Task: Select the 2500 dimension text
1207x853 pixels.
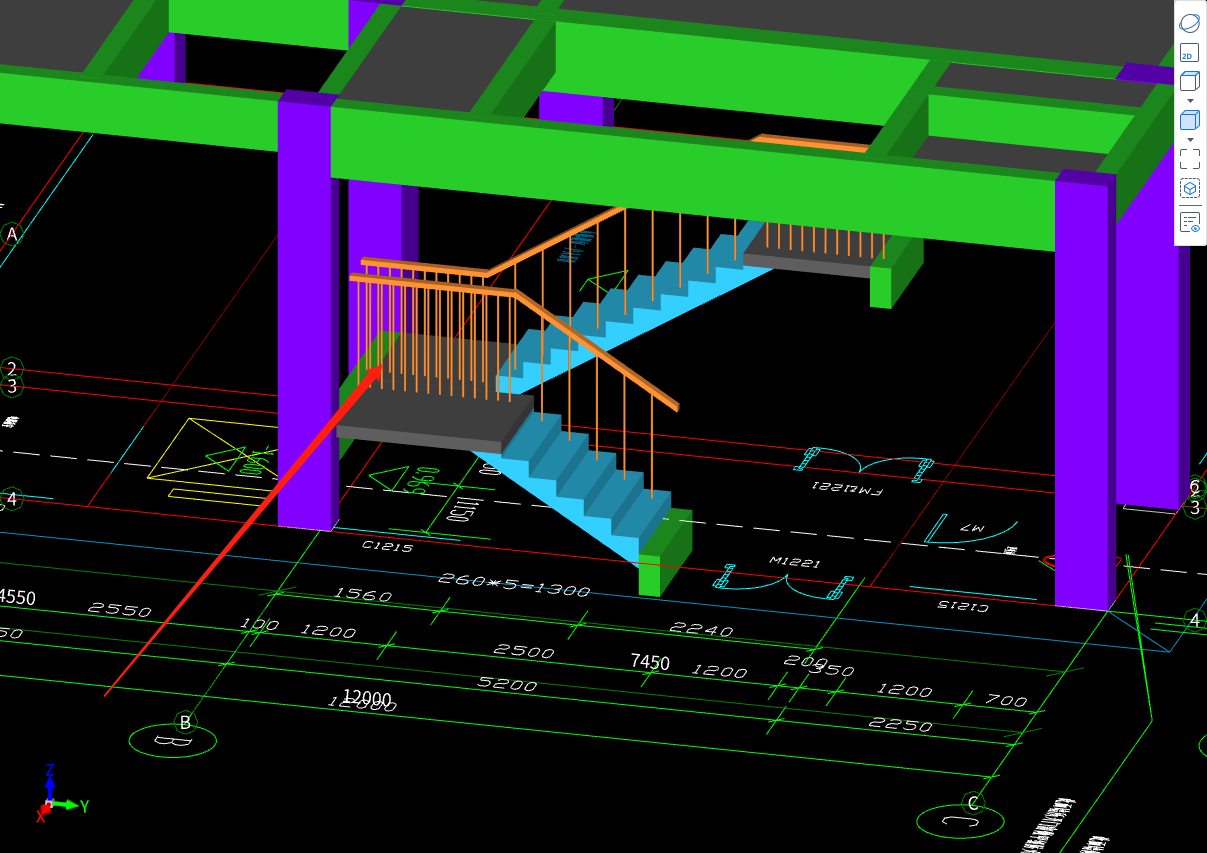Action: coord(524,650)
